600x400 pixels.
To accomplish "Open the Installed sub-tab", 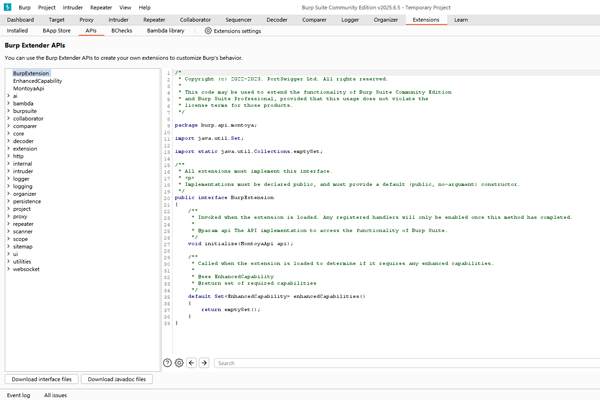I will click(x=17, y=31).
